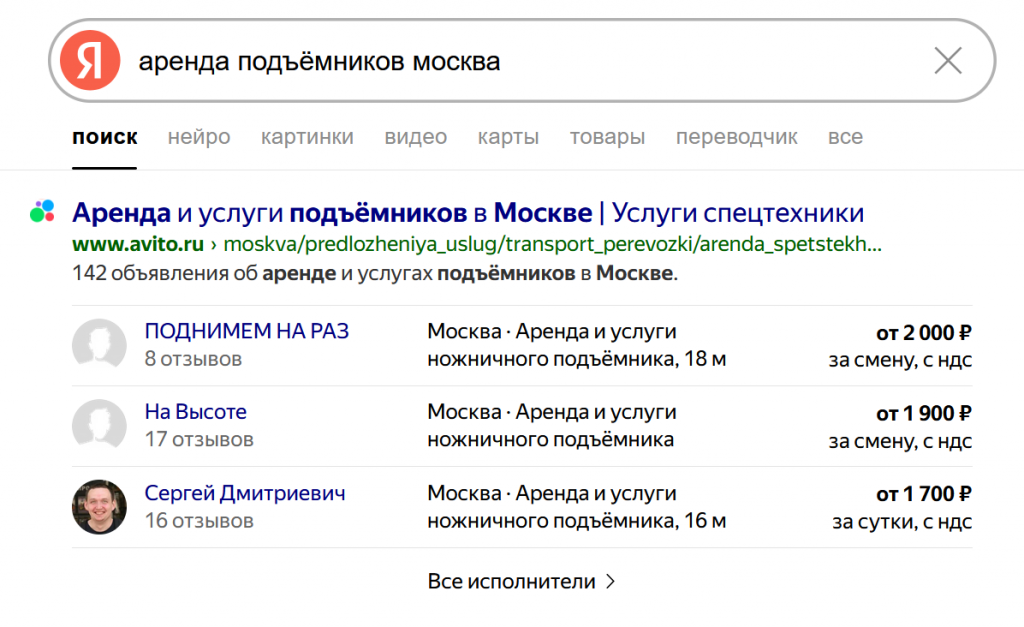Switch to the 'поиск' tab
Image resolution: width=1024 pixels, height=627 pixels.
coord(104,137)
